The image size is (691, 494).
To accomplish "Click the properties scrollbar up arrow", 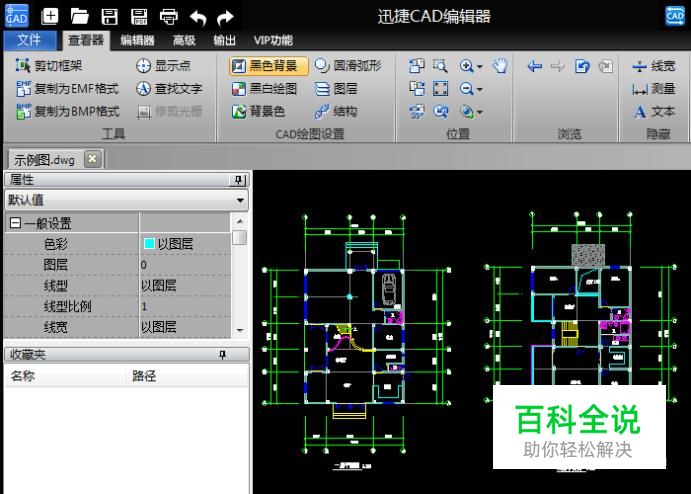I will 240,222.
